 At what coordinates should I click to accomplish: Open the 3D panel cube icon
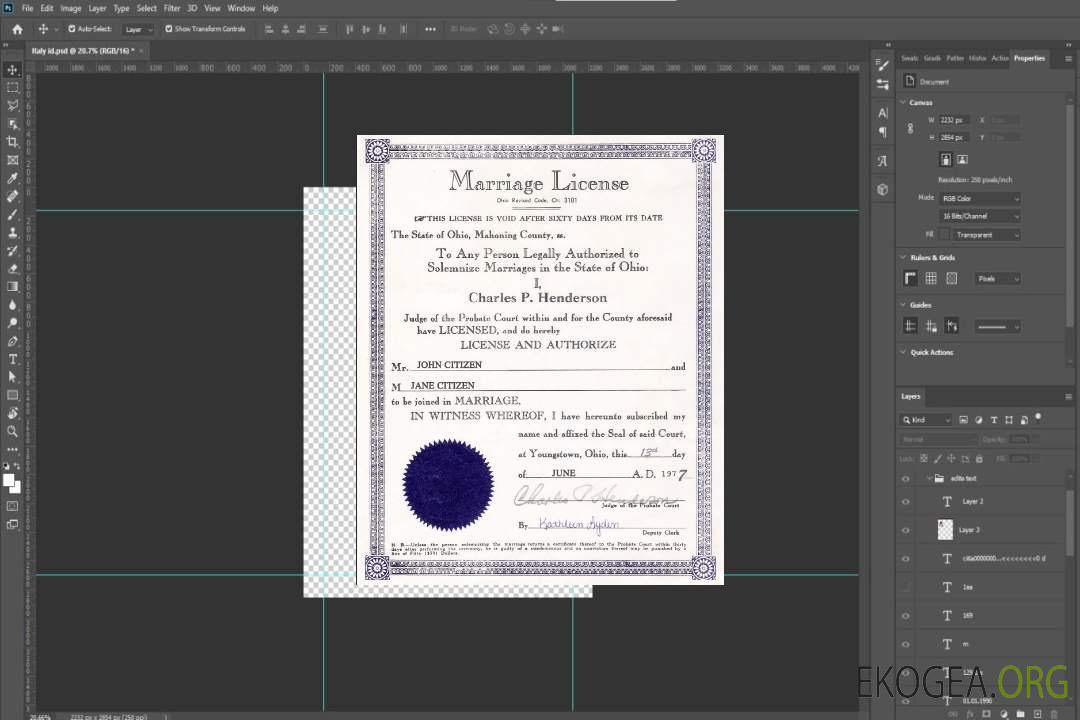coord(883,189)
